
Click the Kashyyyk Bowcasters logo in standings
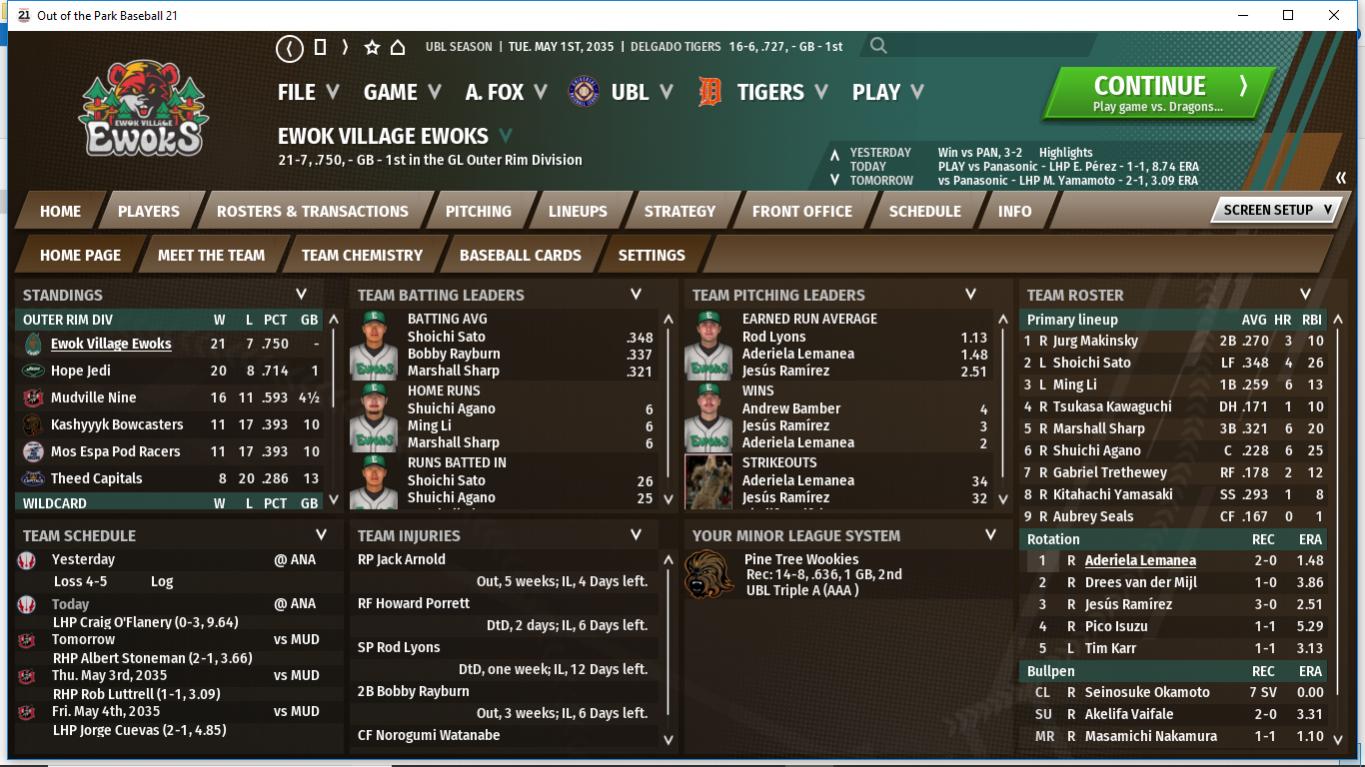point(33,424)
